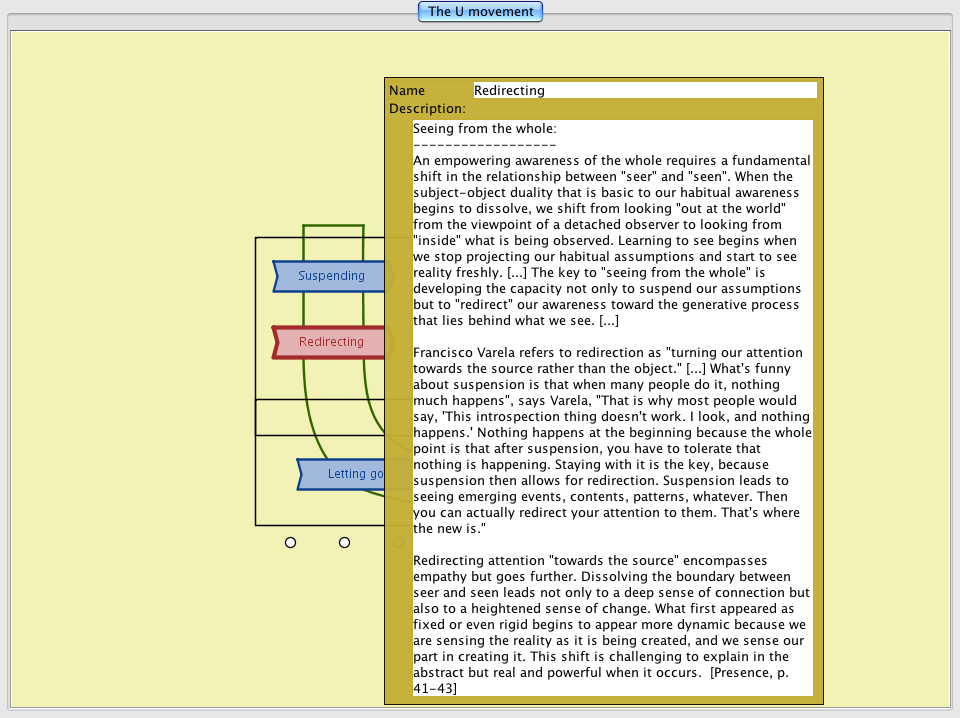Focus the Name field containing 'Redirecting'

(x=644, y=90)
